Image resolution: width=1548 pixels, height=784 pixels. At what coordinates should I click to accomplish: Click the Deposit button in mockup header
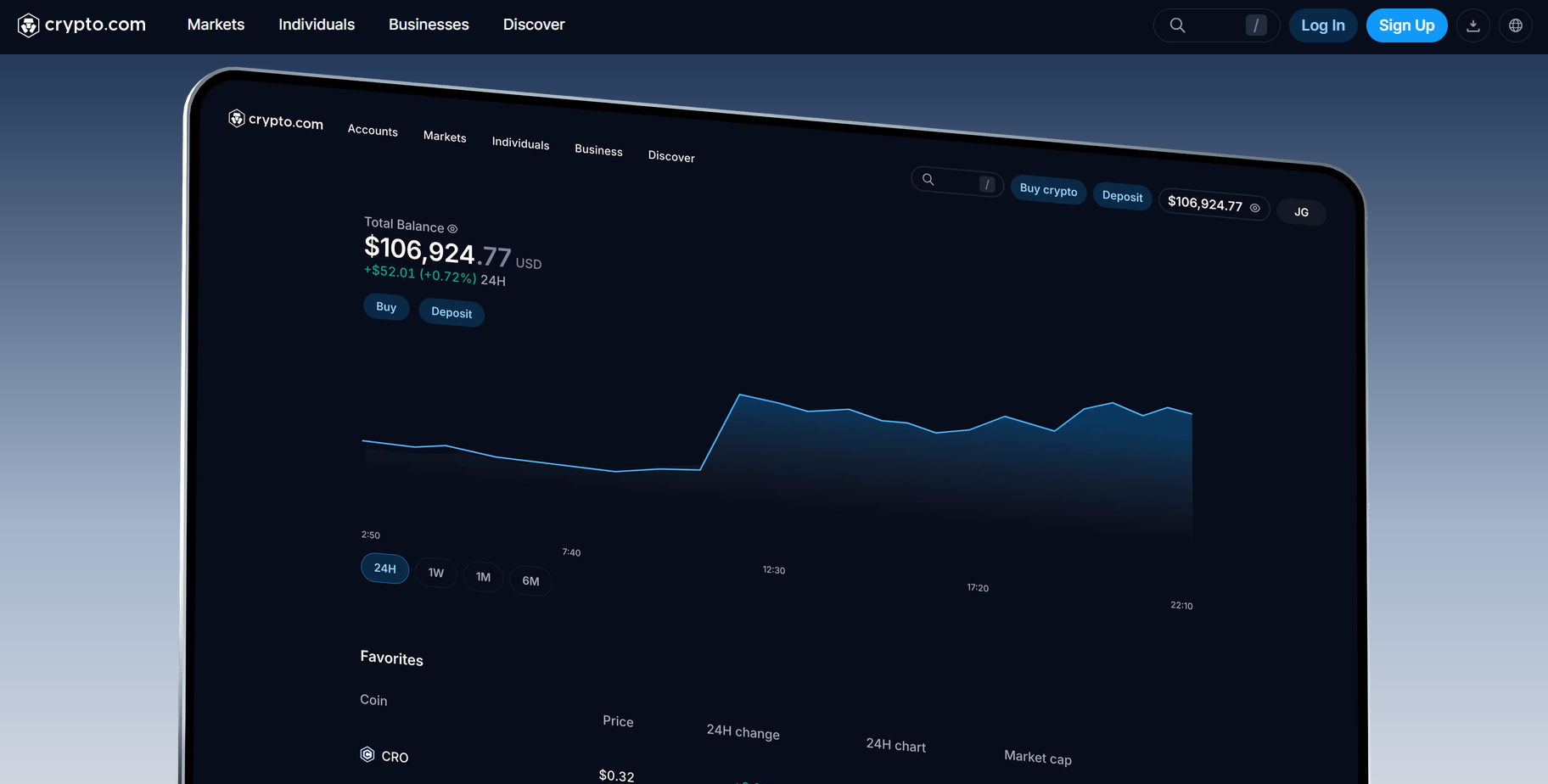pos(1122,196)
